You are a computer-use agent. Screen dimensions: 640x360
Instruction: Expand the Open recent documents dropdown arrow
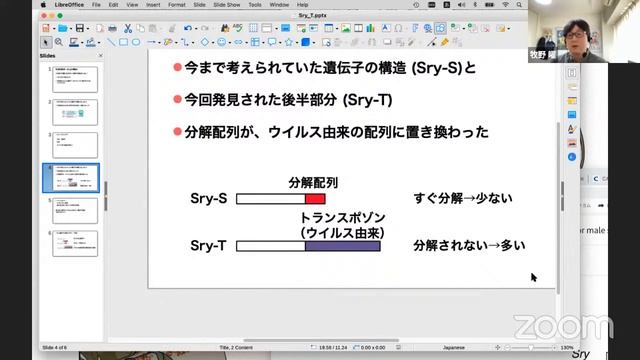(x=70, y=29)
